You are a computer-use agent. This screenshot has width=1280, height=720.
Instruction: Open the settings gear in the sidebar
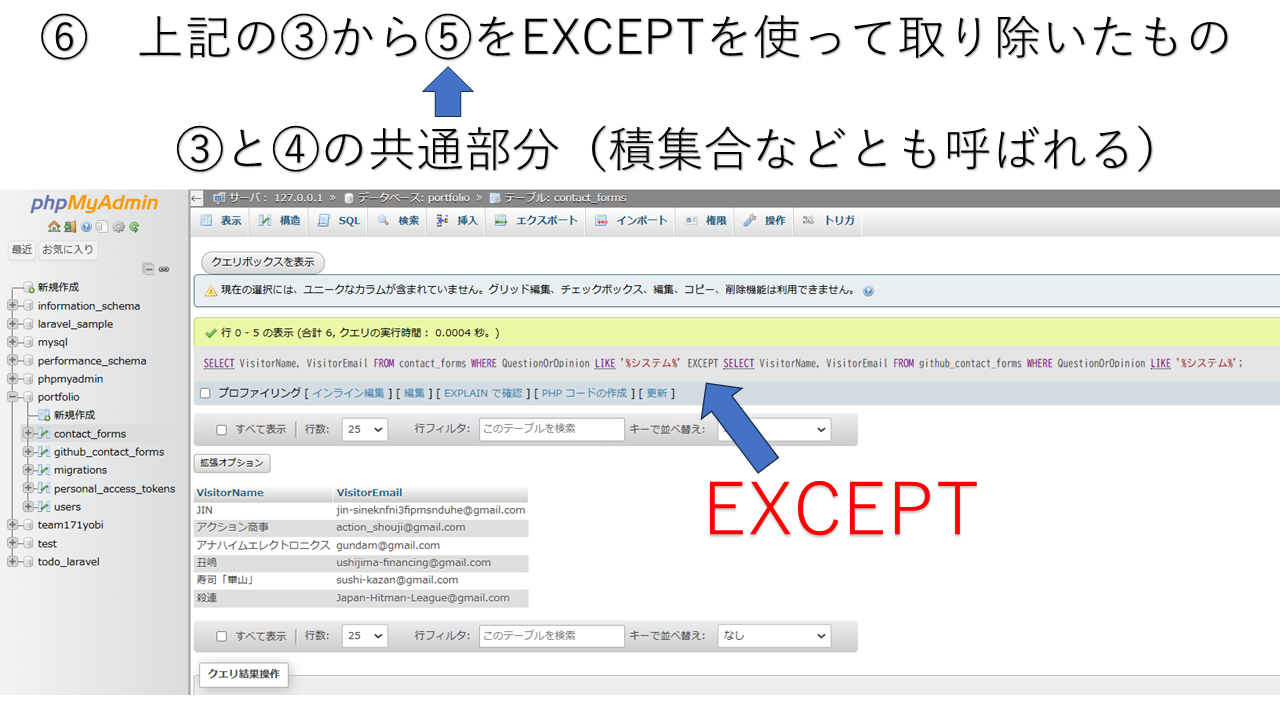[x=118, y=226]
